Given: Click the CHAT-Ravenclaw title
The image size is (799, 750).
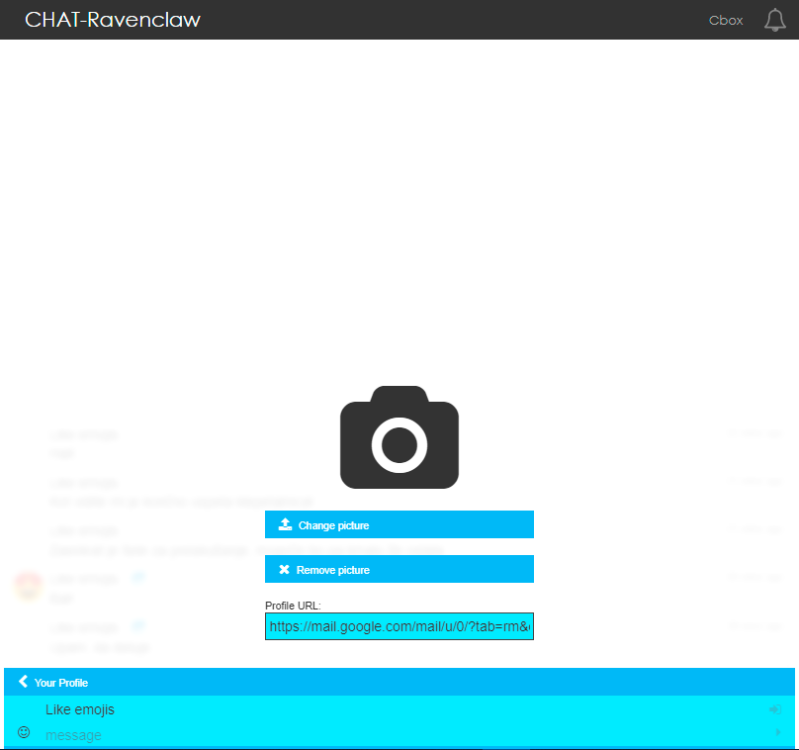Looking at the screenshot, I should [113, 20].
